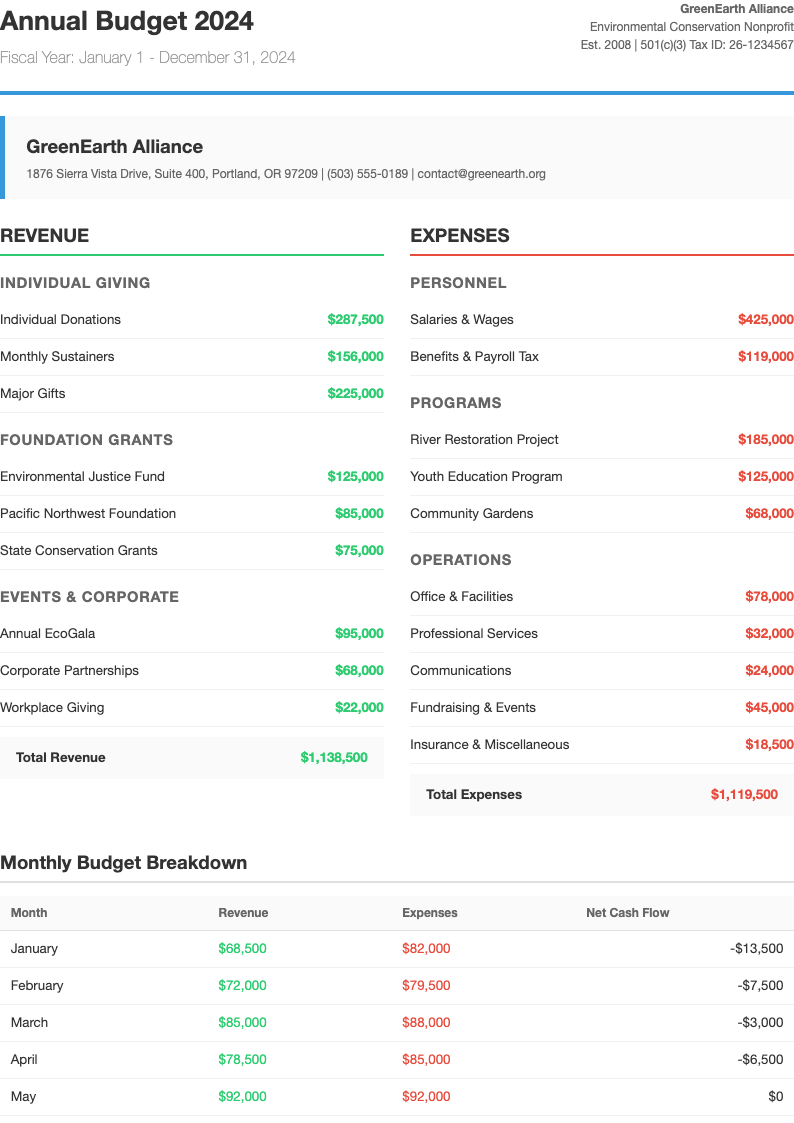Click the May month cell
Viewport: 794px width, 1123px height.
[x=24, y=1097]
